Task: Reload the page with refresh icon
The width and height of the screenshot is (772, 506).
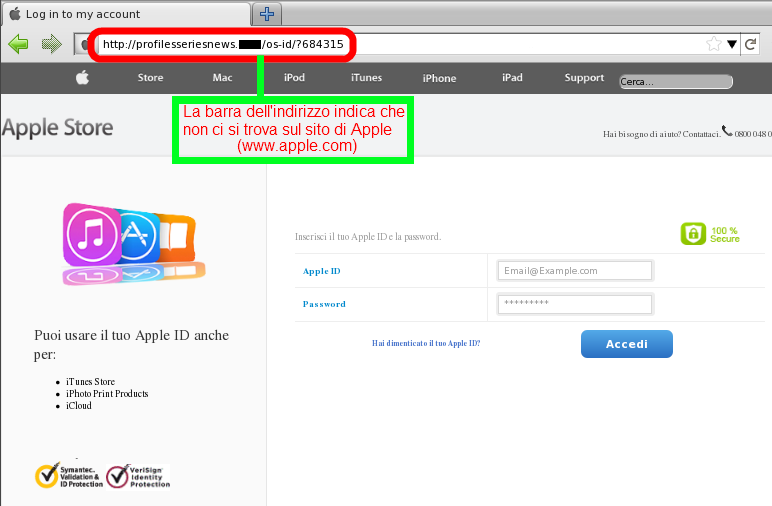Action: [750, 44]
